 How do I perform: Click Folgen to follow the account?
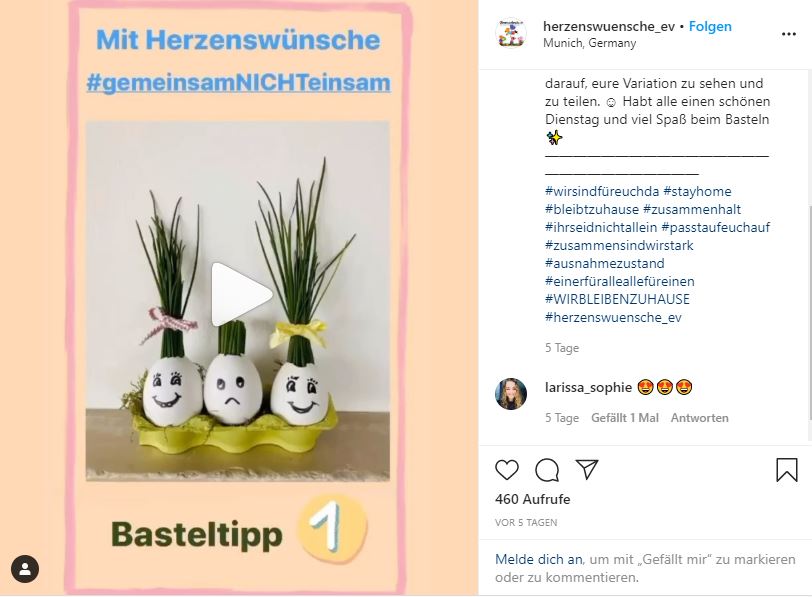coord(710,26)
